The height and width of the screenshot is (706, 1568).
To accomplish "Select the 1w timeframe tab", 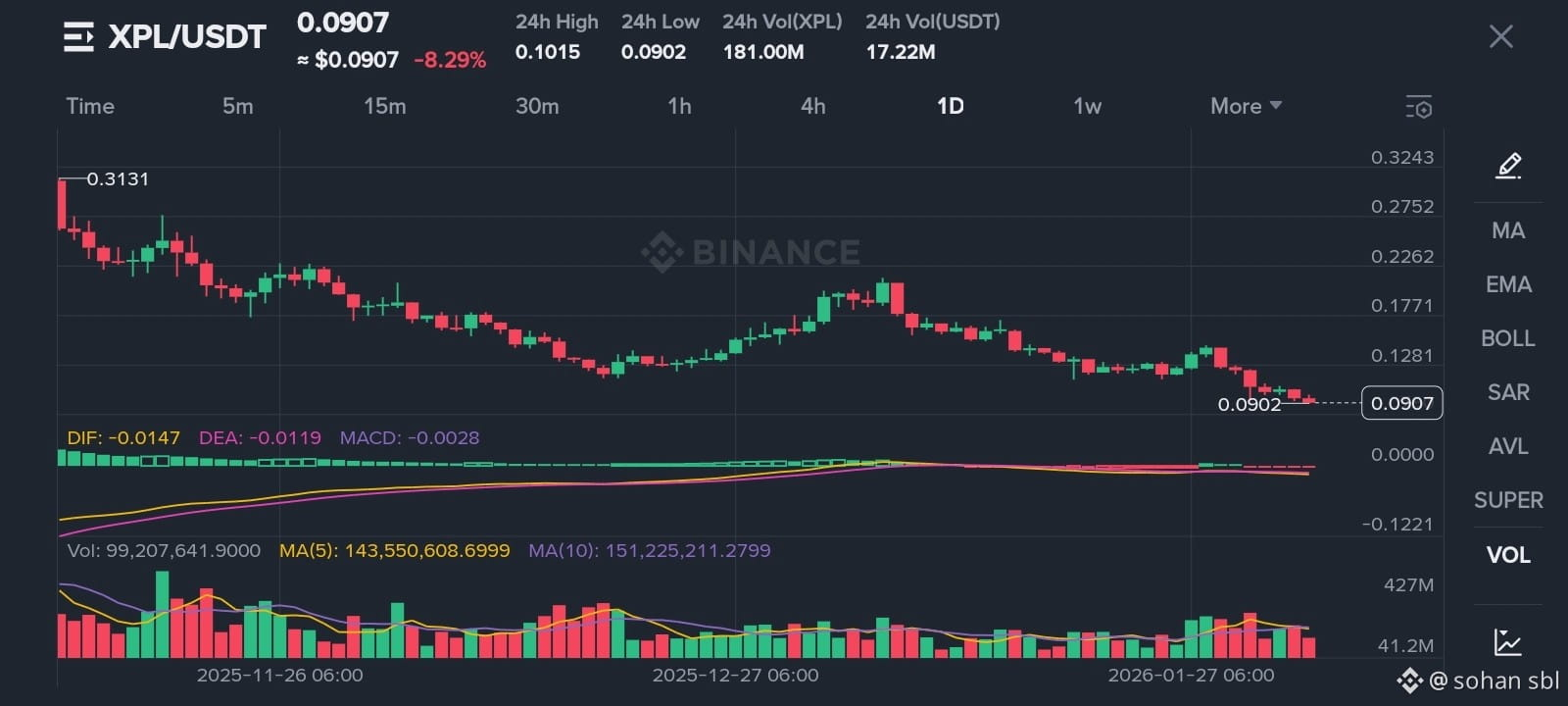I will click(1087, 106).
